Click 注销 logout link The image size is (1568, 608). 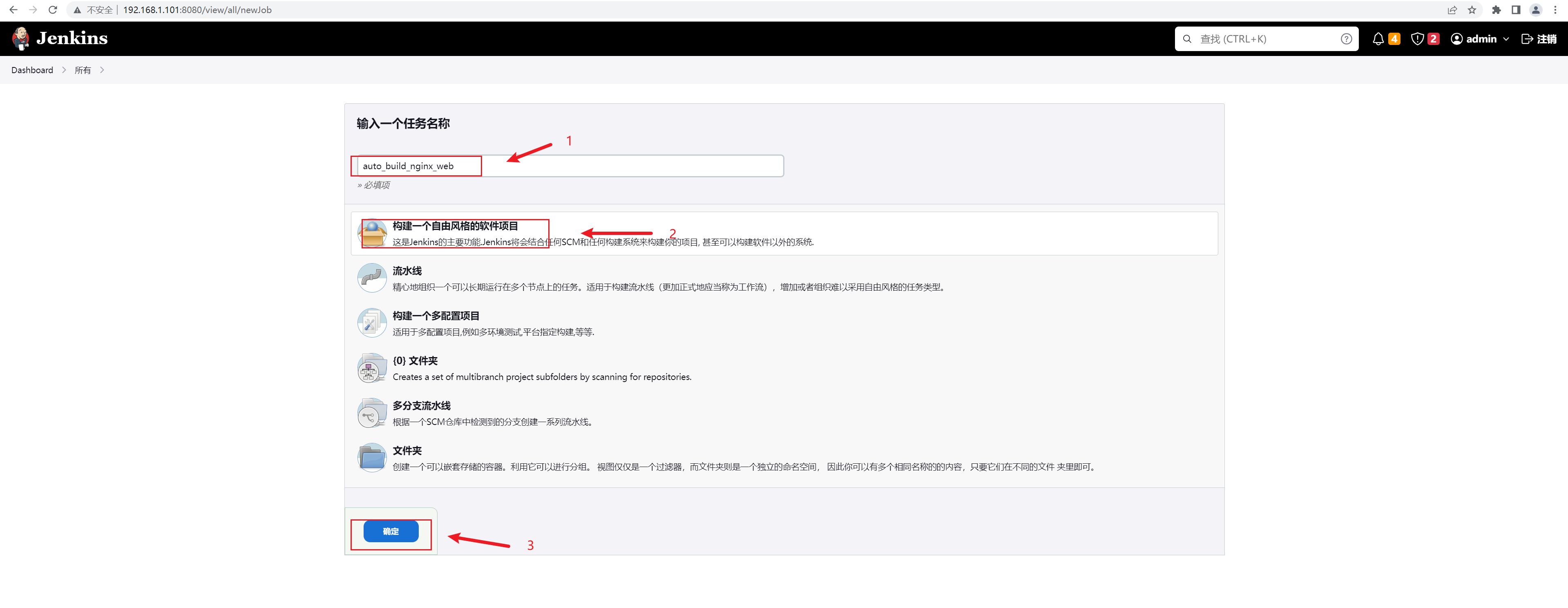click(x=1539, y=39)
